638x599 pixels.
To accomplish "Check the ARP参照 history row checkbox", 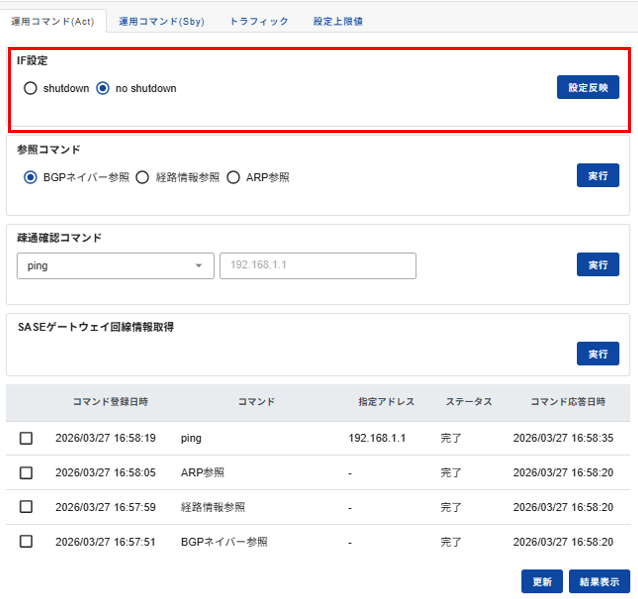I will (x=26, y=472).
